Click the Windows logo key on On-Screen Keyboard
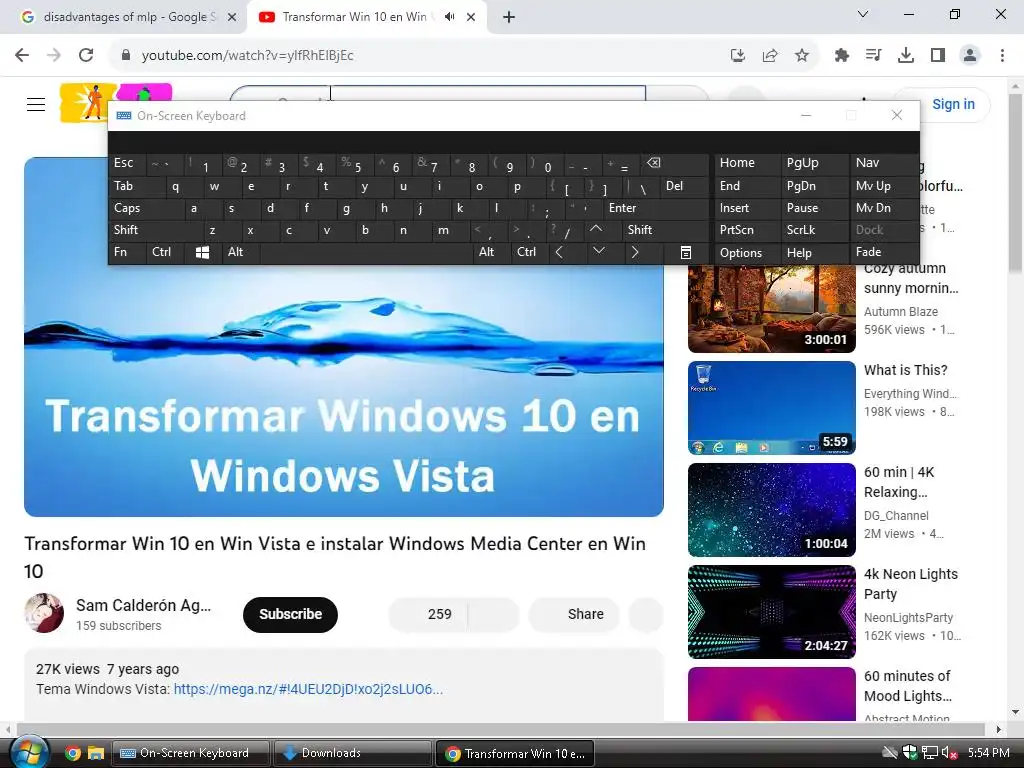This screenshot has width=1024, height=768. coord(202,252)
